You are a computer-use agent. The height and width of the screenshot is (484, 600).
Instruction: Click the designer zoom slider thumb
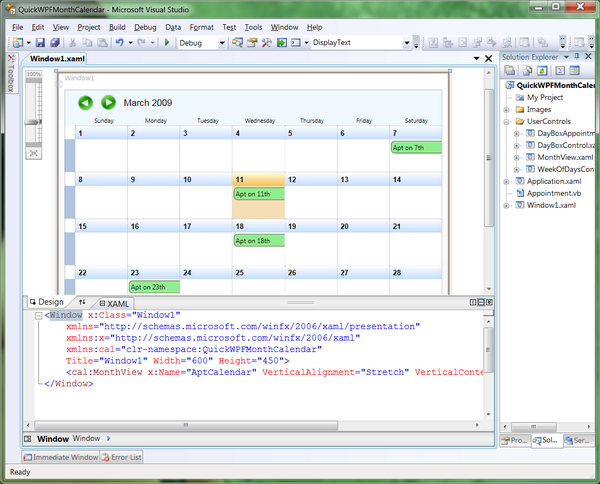33,122
